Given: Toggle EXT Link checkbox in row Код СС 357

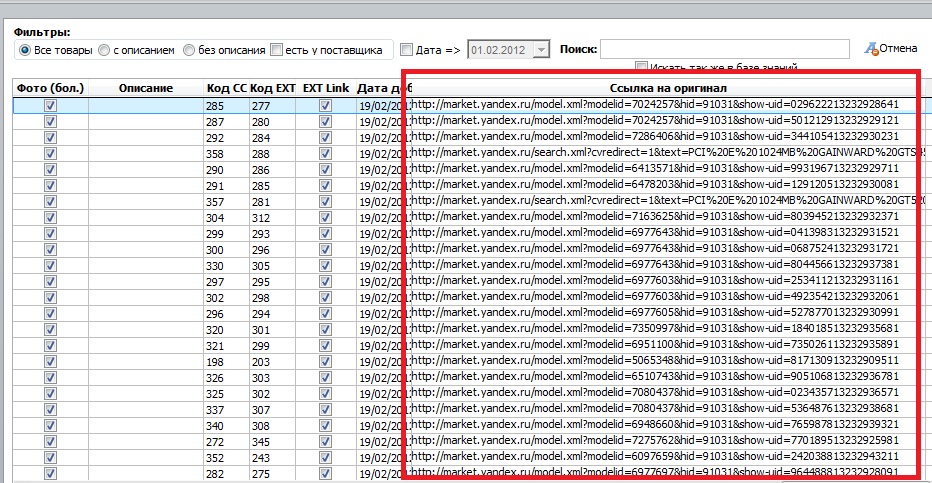Looking at the screenshot, I should [x=325, y=202].
